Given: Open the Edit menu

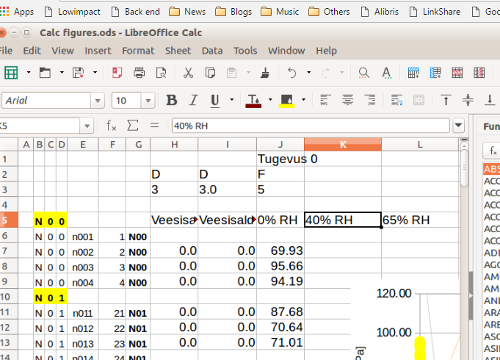Looking at the screenshot, I should click(x=32, y=51).
